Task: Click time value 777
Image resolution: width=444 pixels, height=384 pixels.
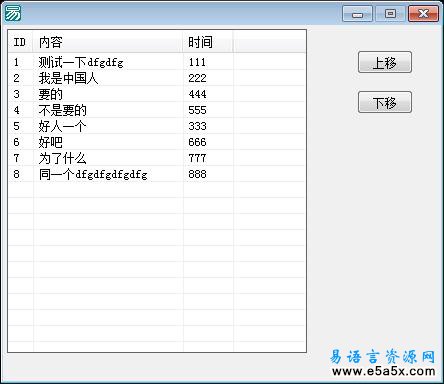Action: click(x=197, y=158)
